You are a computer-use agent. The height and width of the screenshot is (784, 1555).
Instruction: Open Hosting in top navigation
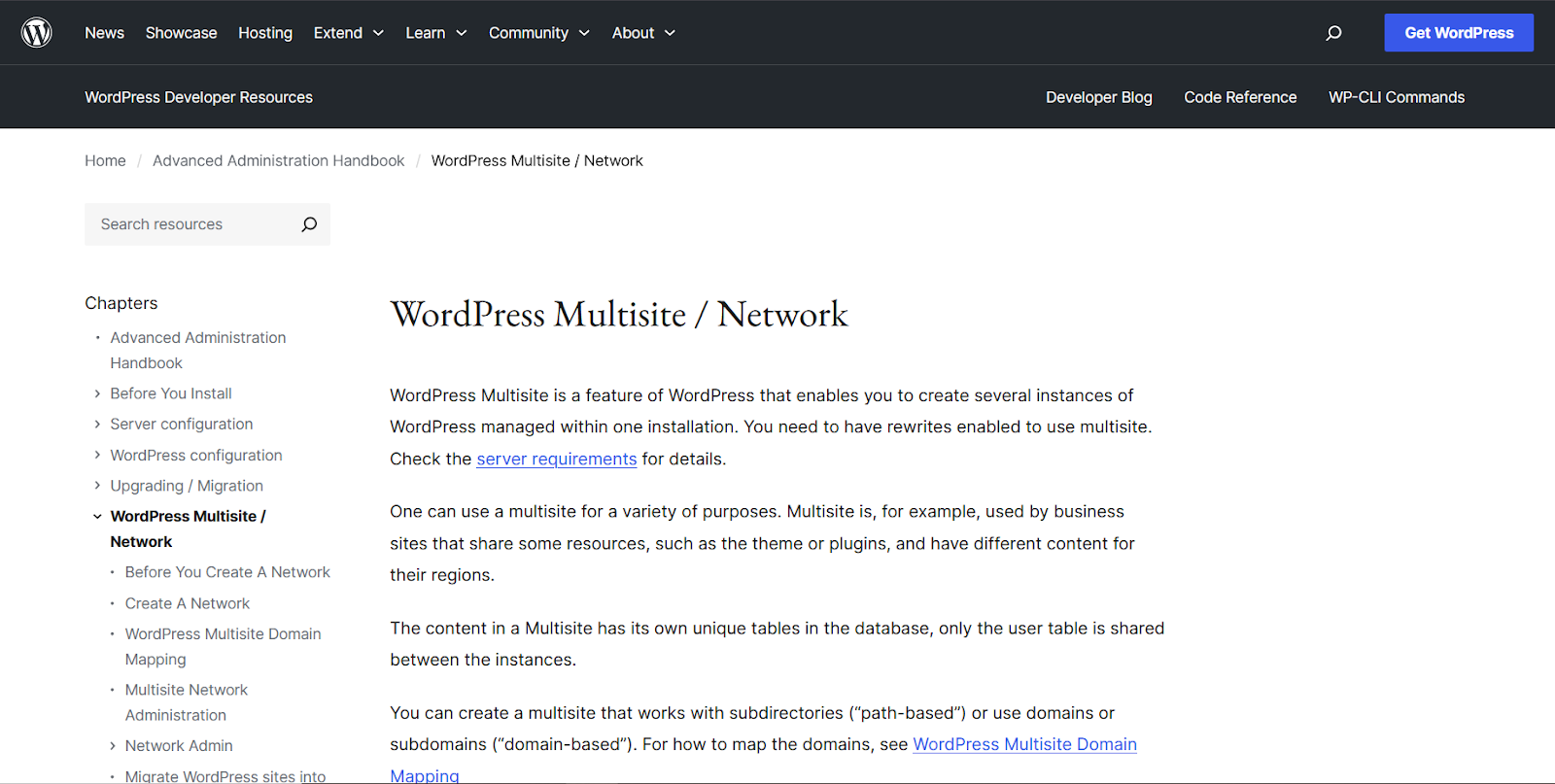pos(265,33)
